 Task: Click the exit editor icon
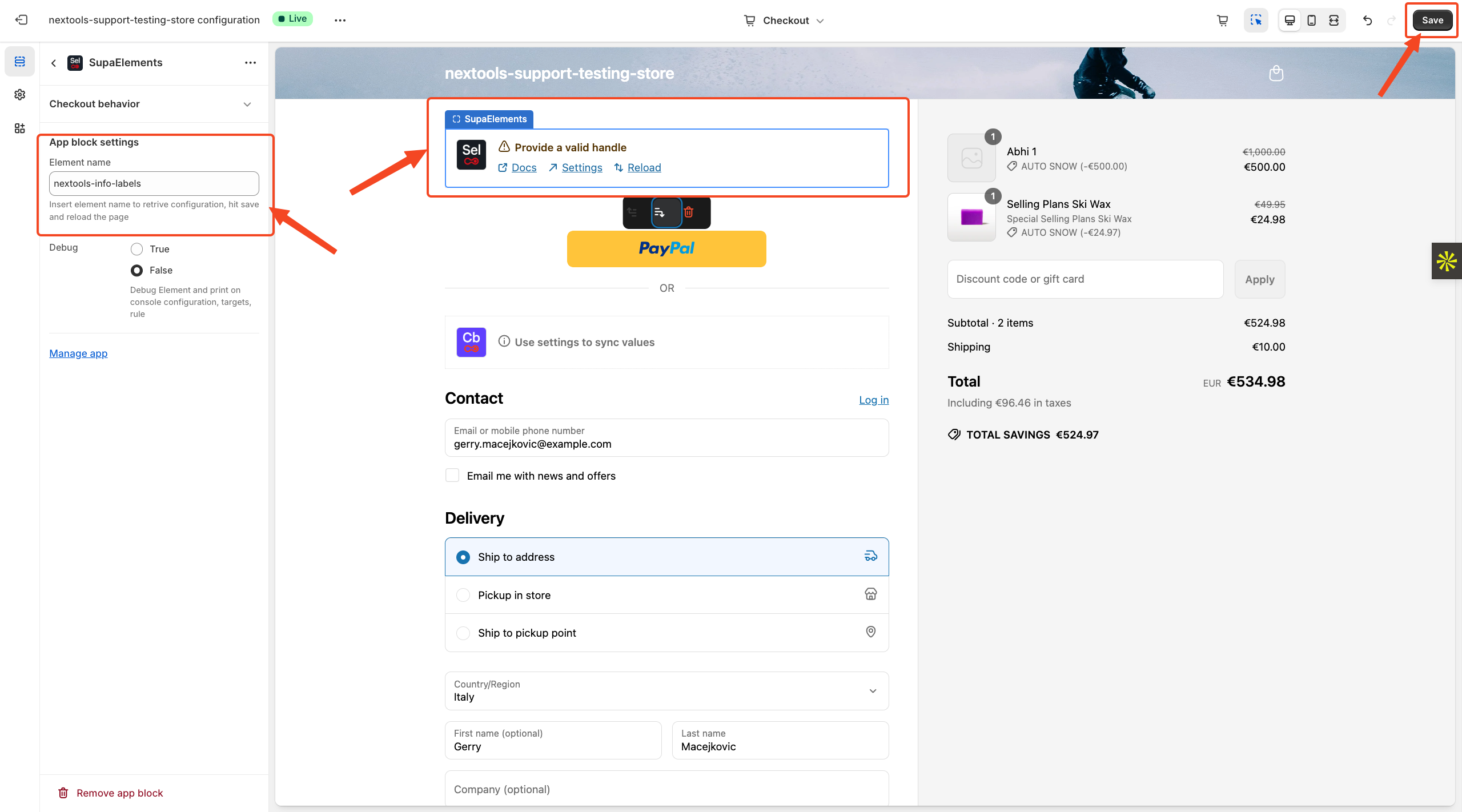click(x=21, y=20)
